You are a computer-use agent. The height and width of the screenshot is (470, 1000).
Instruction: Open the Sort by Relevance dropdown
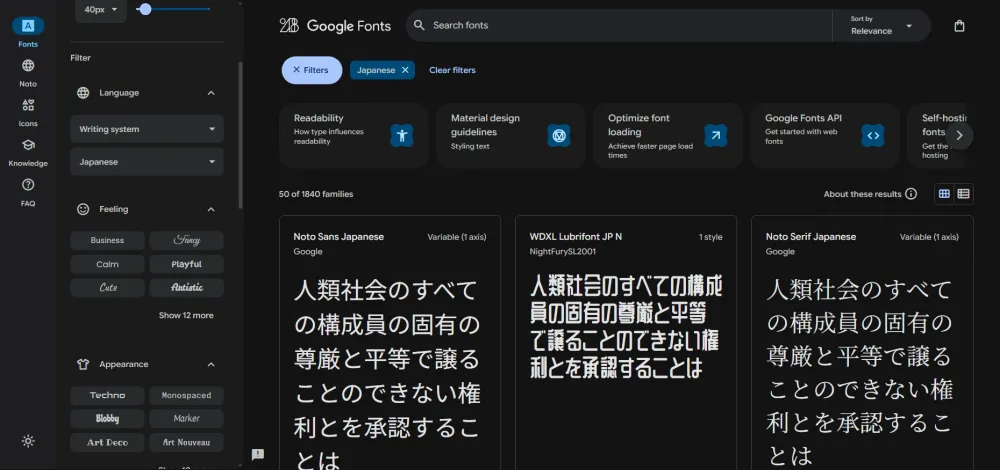pos(881,26)
